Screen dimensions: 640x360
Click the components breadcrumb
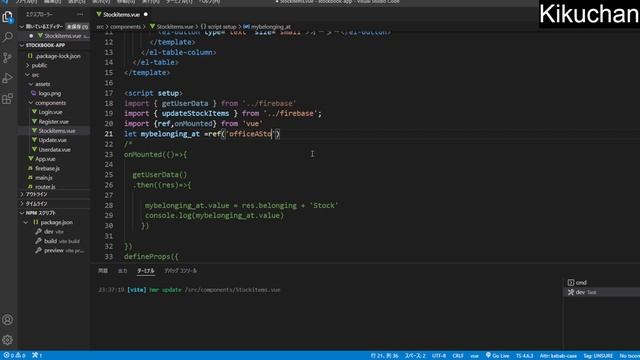pos(125,27)
